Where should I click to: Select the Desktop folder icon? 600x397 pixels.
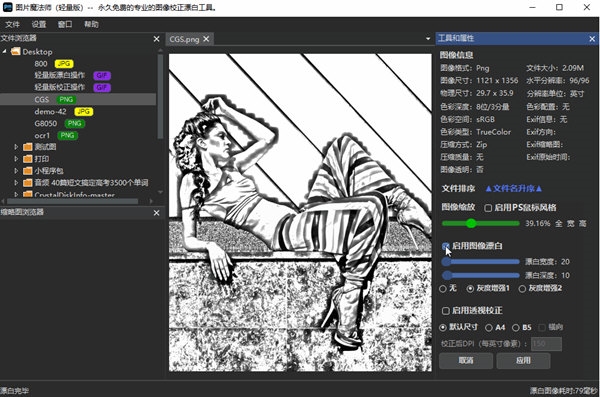click(16, 51)
